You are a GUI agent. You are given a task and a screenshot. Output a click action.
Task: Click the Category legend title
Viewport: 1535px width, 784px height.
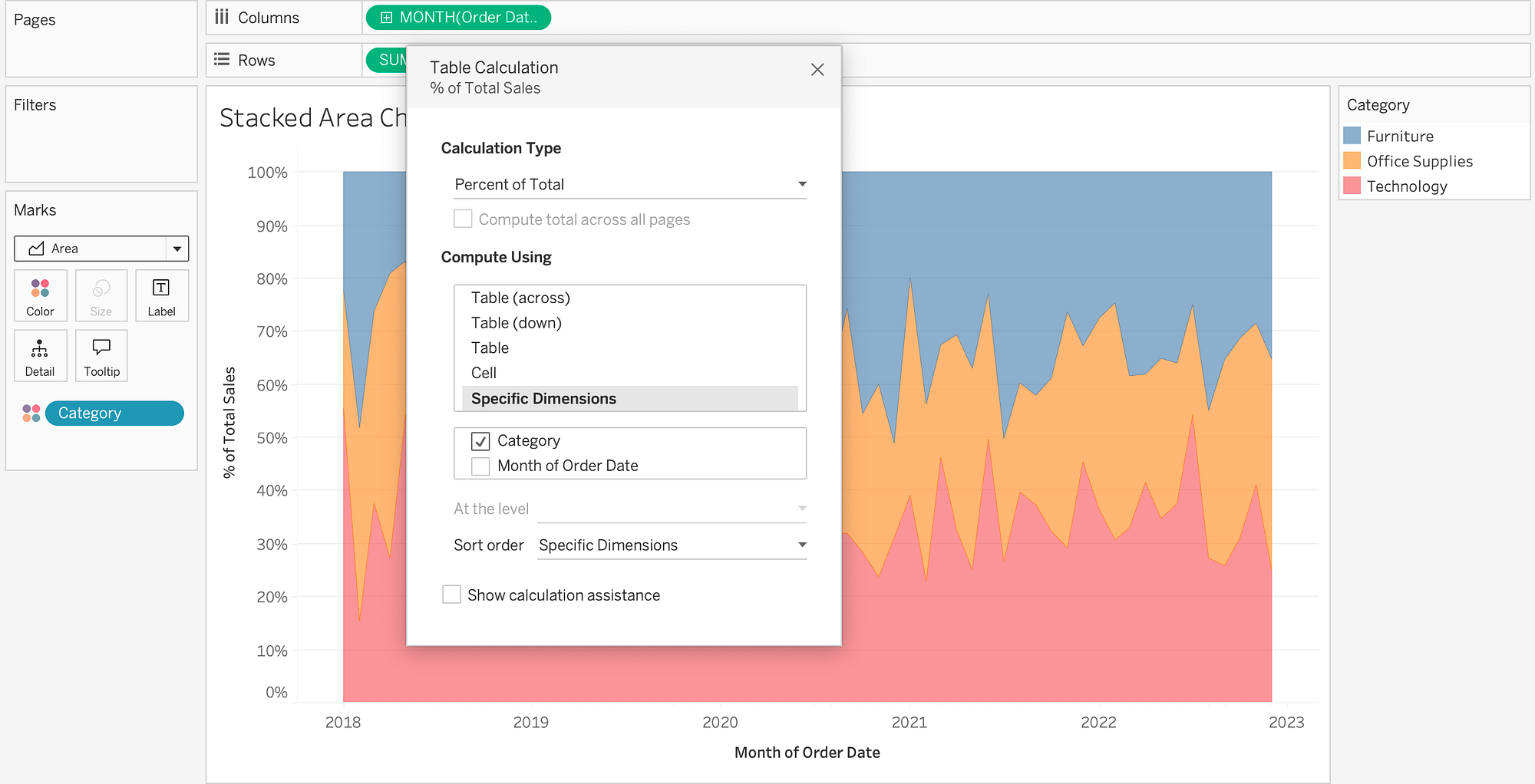tap(1378, 105)
